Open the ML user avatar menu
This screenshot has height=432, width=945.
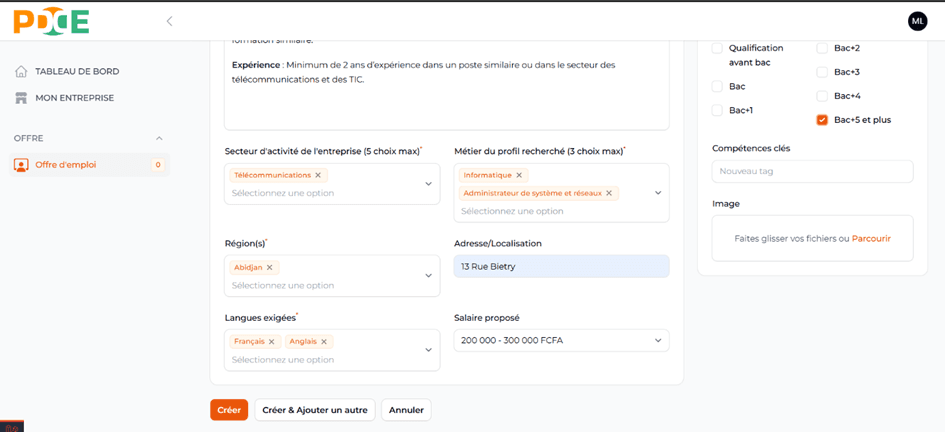(917, 21)
